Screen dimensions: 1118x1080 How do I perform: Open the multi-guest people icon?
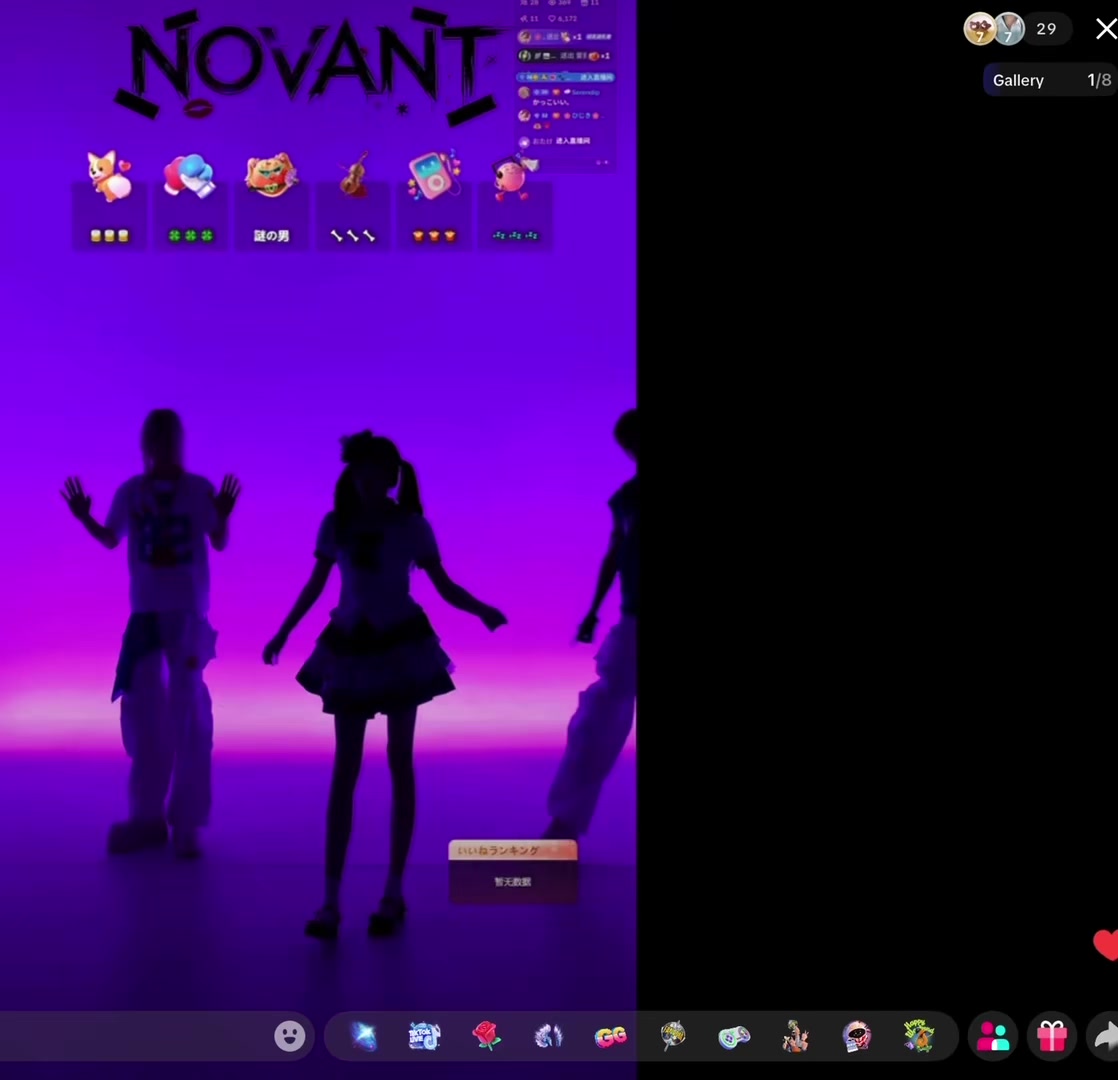pyautogui.click(x=993, y=1036)
